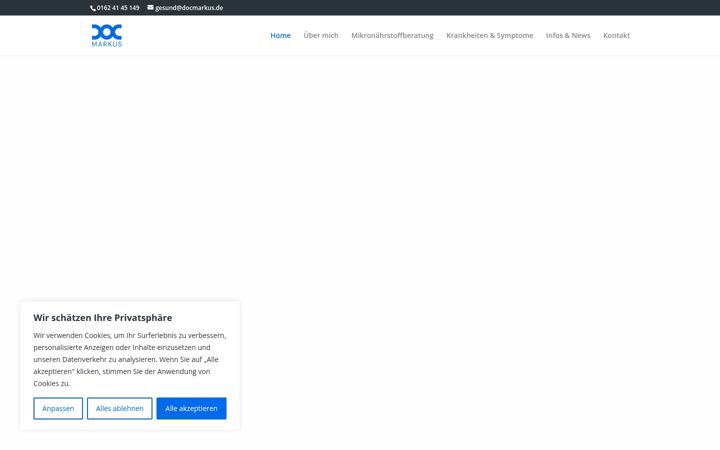Click the cookie text starting "Wir verwenden Cookies"
This screenshot has width=720, height=450.
coord(129,359)
